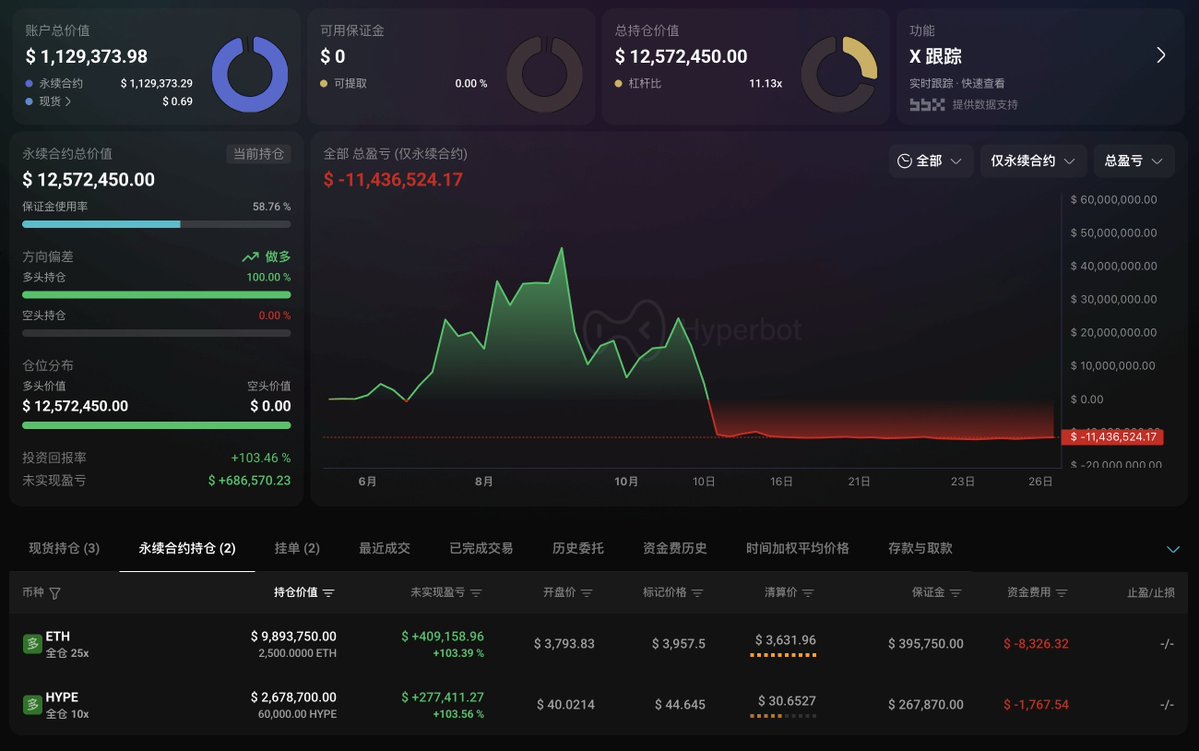This screenshot has height=751, width=1199.
Task: Sort by 资金费用 column icon
Action: pyautogui.click(x=1061, y=593)
